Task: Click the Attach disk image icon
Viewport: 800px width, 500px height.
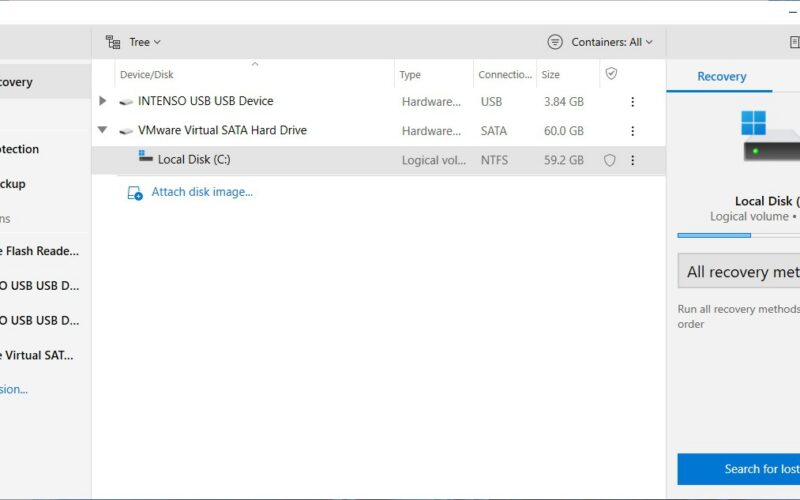Action: (x=135, y=193)
